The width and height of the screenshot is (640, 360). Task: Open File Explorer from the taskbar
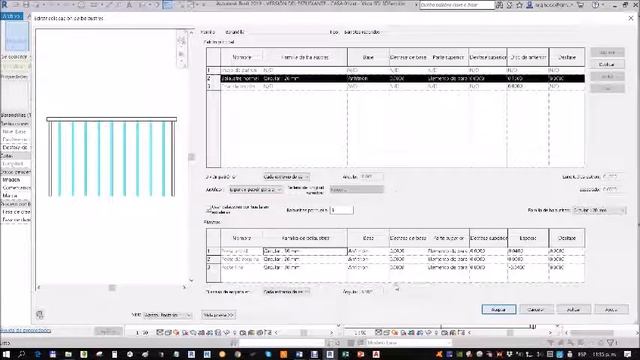click(x=68, y=354)
